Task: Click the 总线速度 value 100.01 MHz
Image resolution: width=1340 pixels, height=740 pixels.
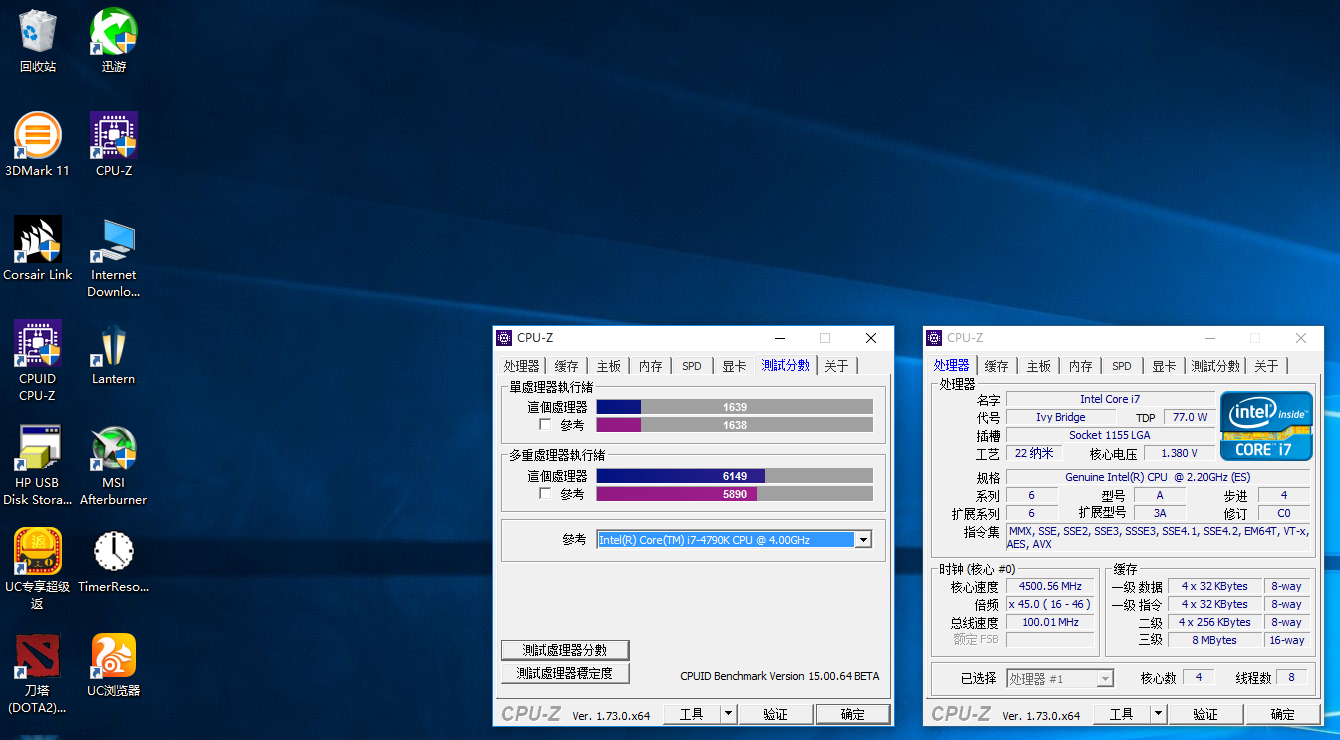Action: click(1050, 622)
